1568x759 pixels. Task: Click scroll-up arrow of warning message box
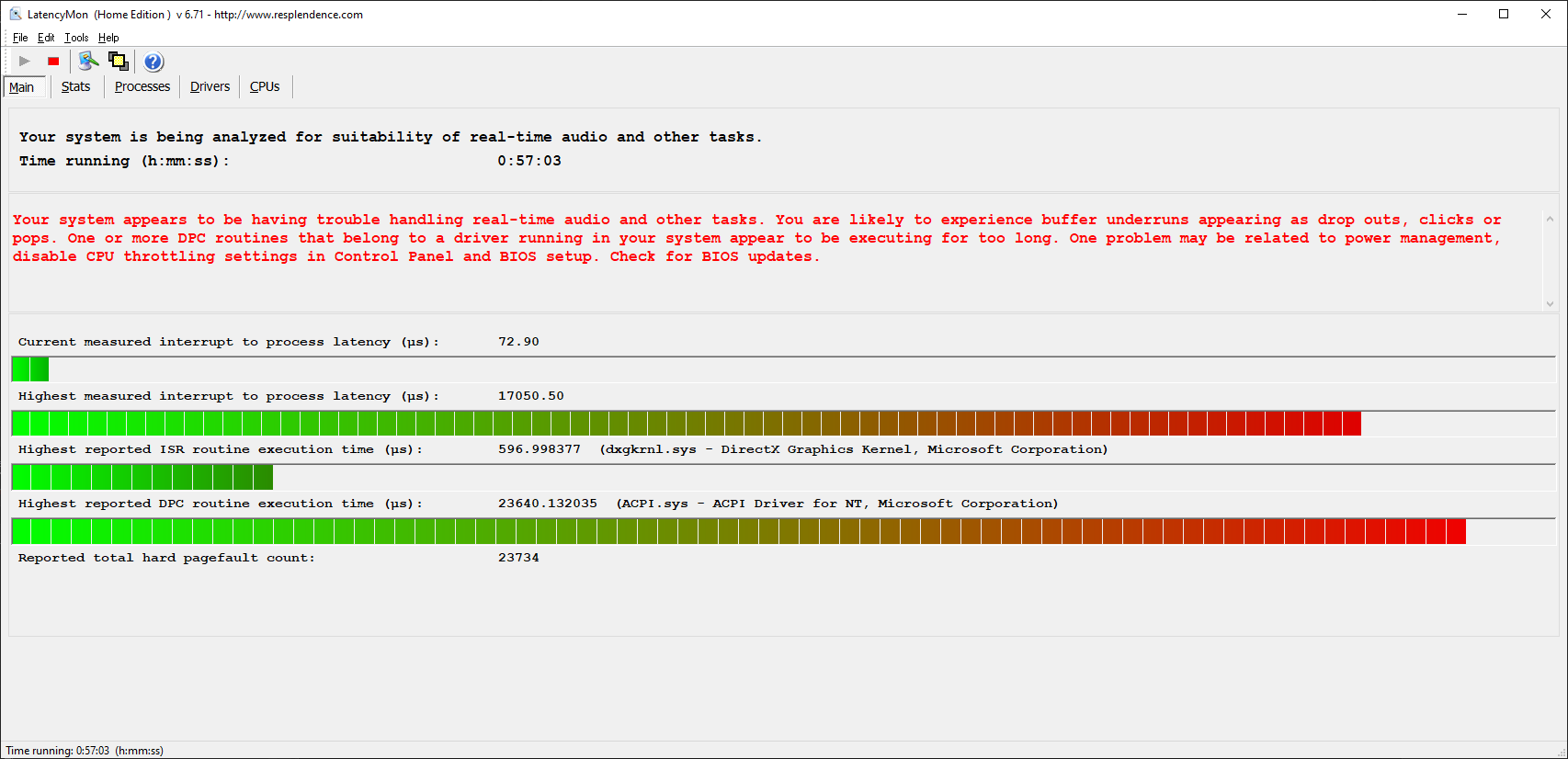tap(1550, 220)
